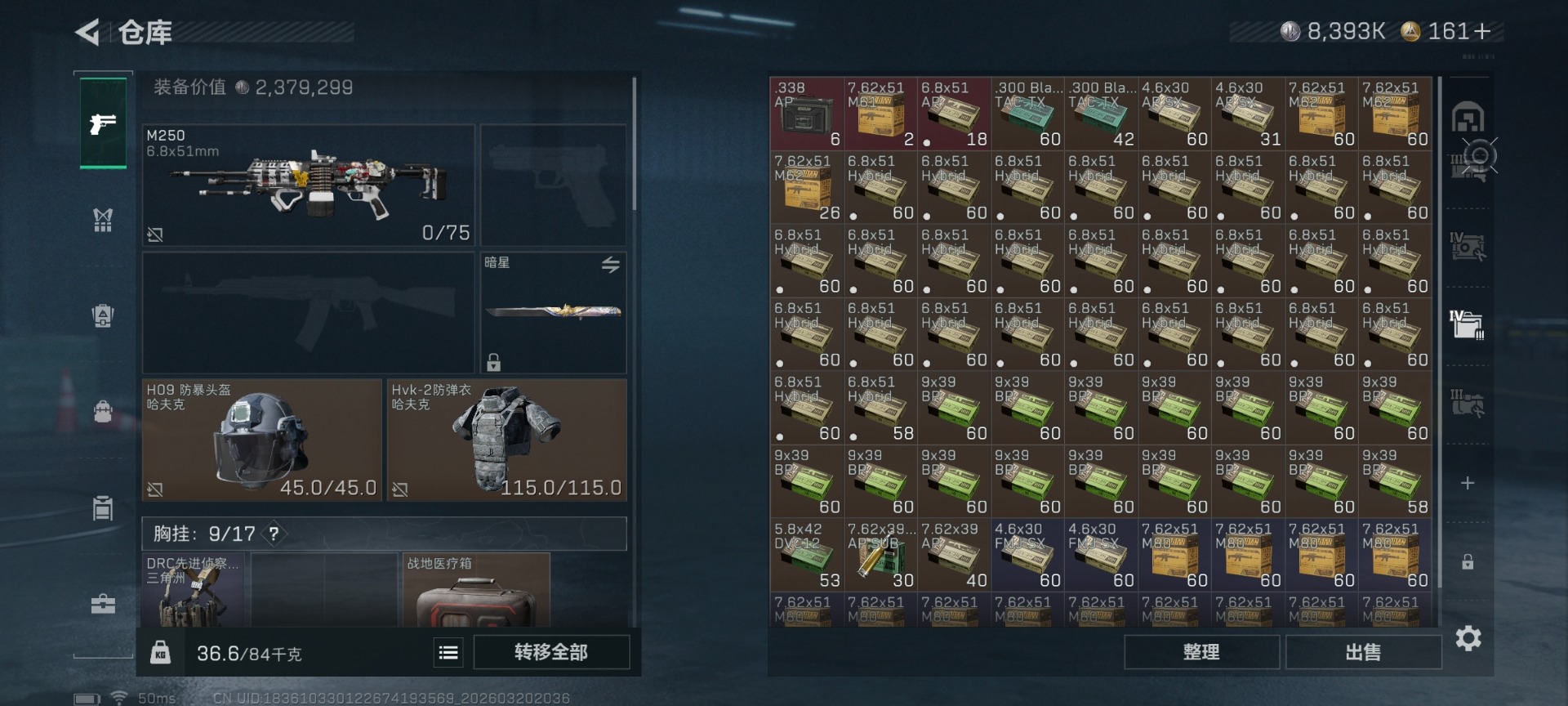Add currency using the plus next to 161

[1483, 31]
